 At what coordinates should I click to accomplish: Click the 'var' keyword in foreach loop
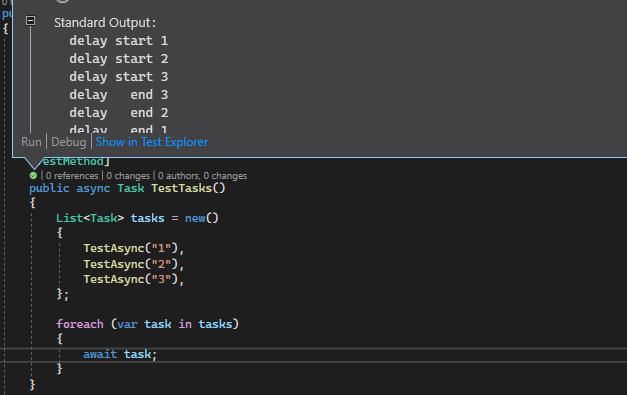pyautogui.click(x=127, y=324)
